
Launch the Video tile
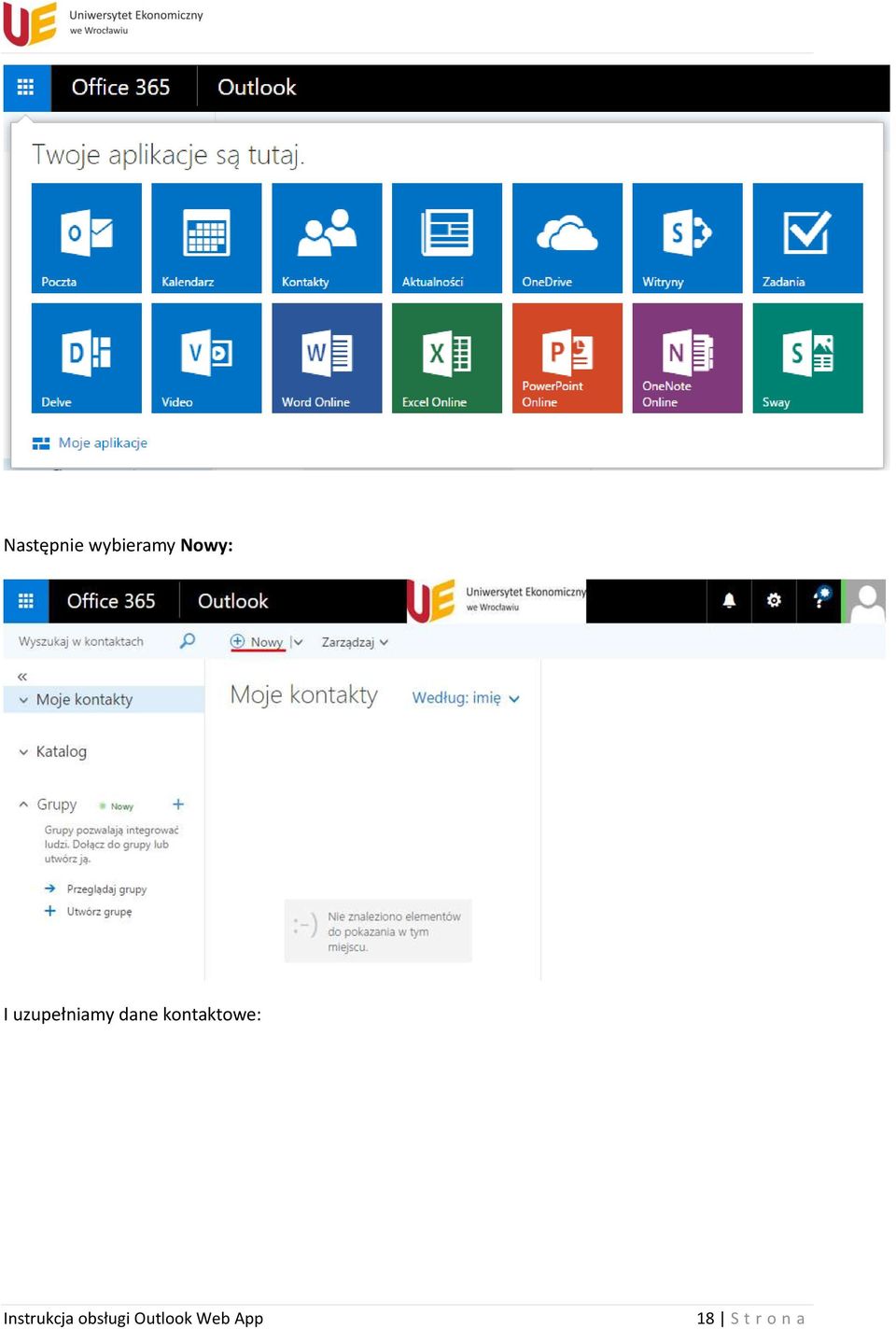pyautogui.click(x=206, y=358)
